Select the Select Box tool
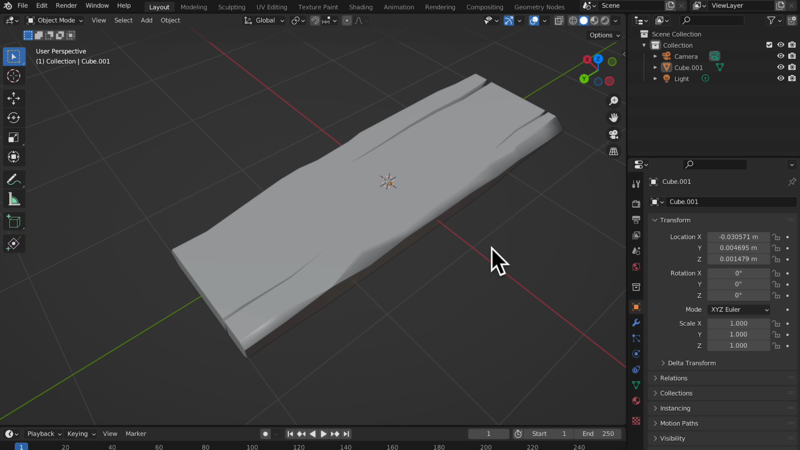Image resolution: width=800 pixels, height=450 pixels. tap(14, 57)
